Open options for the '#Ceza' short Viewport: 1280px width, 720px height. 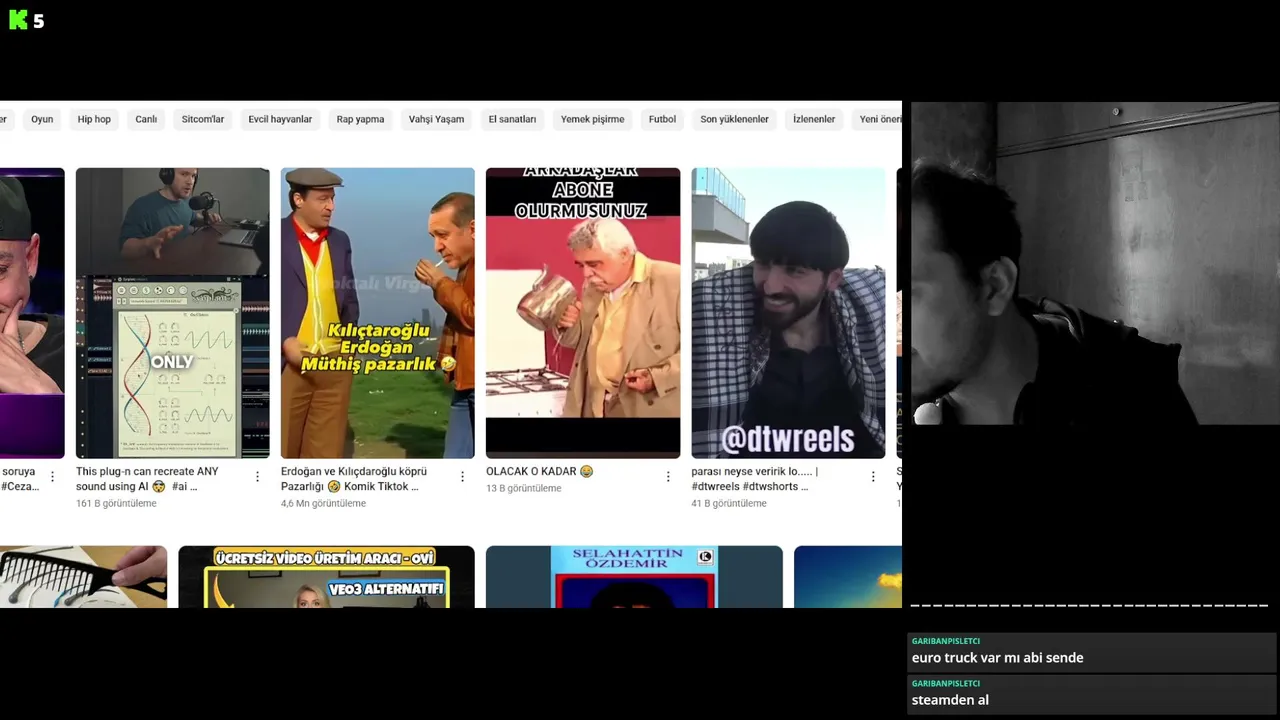tap(52, 477)
